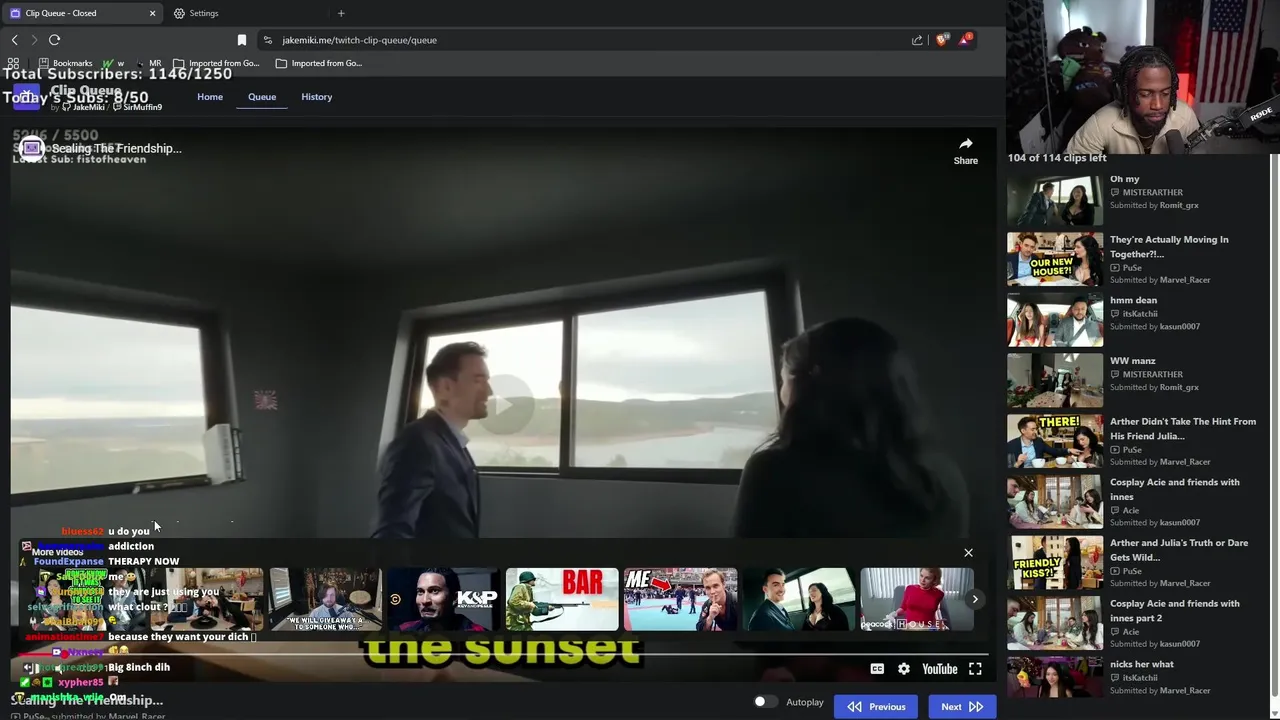Viewport: 1280px width, 720px height.
Task: Open the Brave rewards triangle icon
Action: (964, 40)
